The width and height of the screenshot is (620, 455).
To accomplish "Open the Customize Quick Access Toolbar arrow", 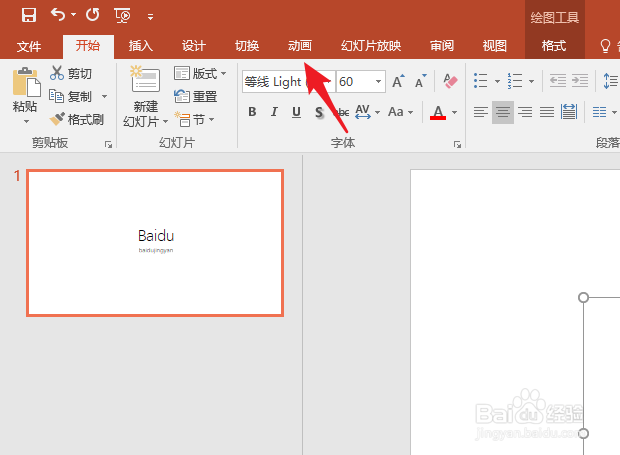I will (x=150, y=17).
